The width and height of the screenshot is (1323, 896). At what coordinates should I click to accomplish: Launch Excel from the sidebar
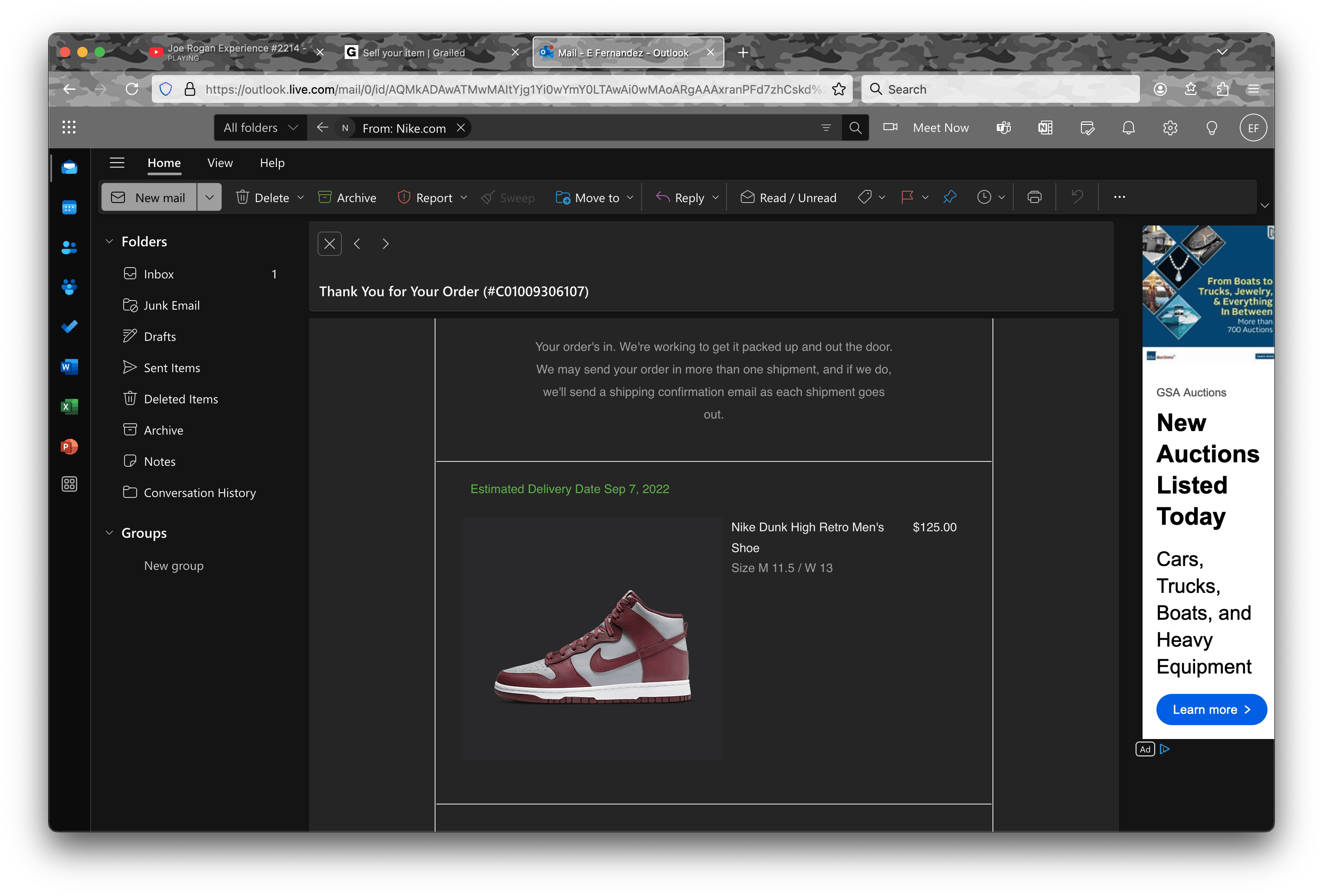point(69,406)
